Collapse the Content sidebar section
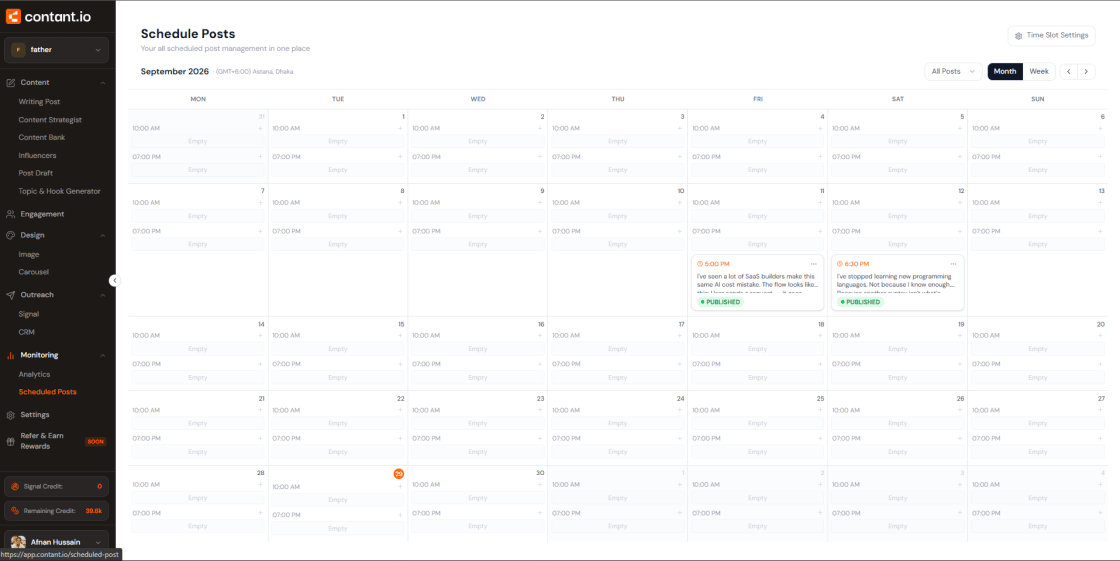The image size is (1120, 561). [102, 83]
